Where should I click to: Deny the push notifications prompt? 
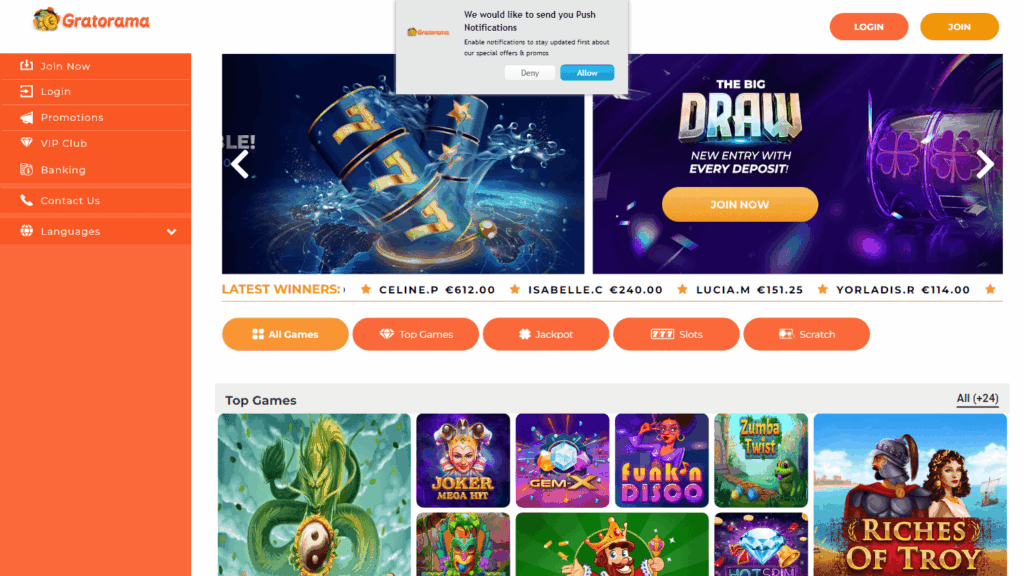coord(530,72)
